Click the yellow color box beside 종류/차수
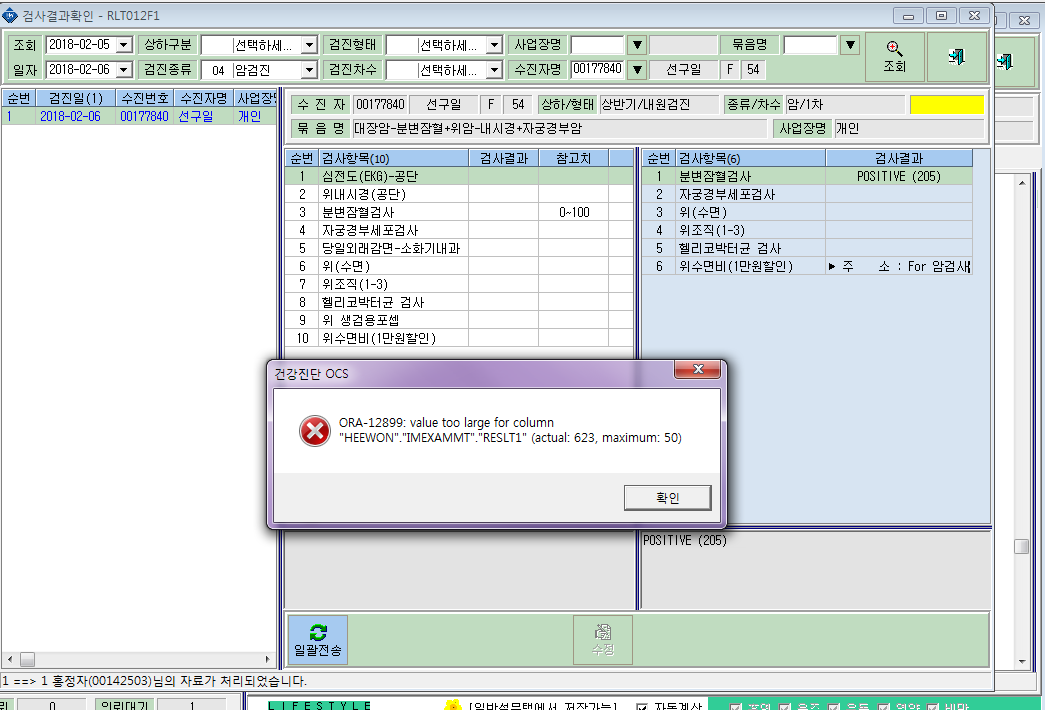The image size is (1045, 710). click(x=946, y=105)
